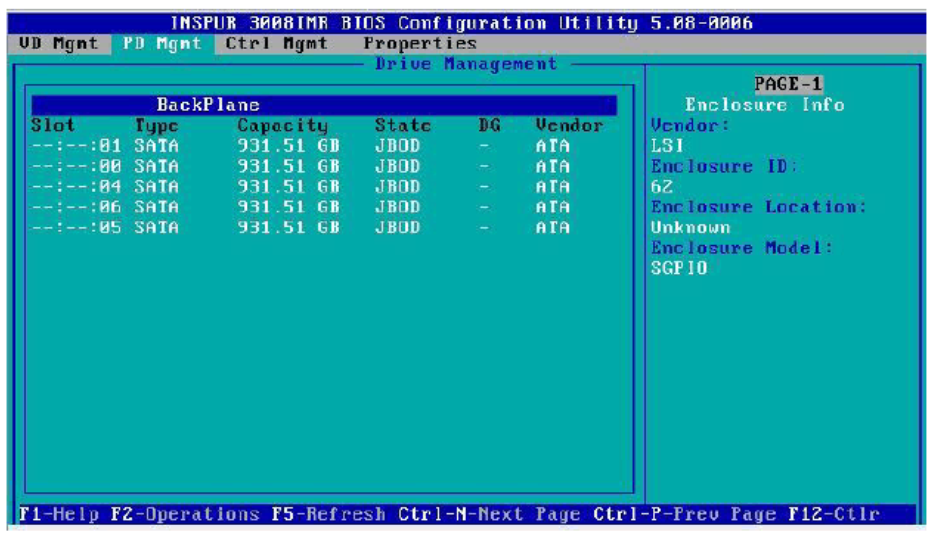The height and width of the screenshot is (536, 945).
Task: Click the Capacity column header
Action: coord(283,126)
